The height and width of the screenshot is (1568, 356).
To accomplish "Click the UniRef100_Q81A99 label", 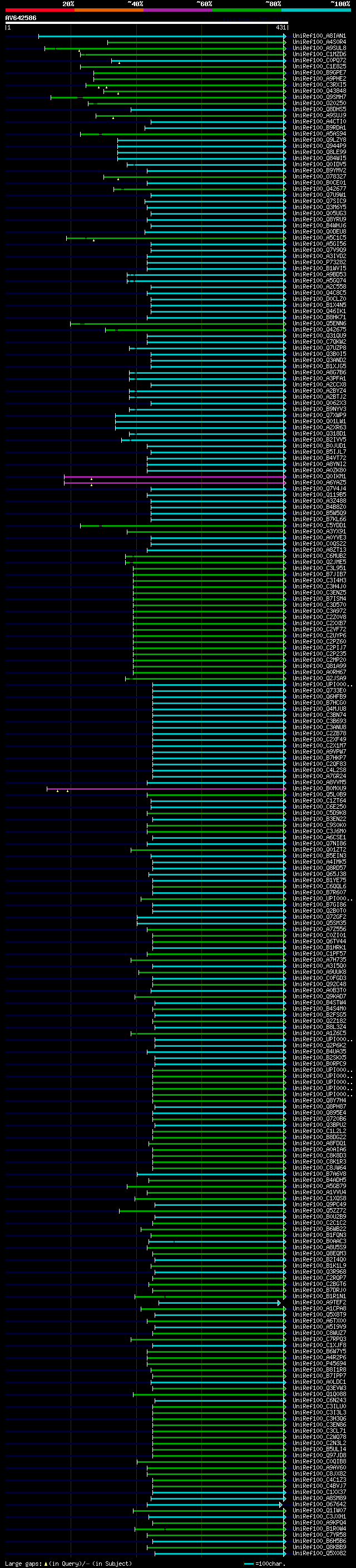I will [x=319, y=666].
